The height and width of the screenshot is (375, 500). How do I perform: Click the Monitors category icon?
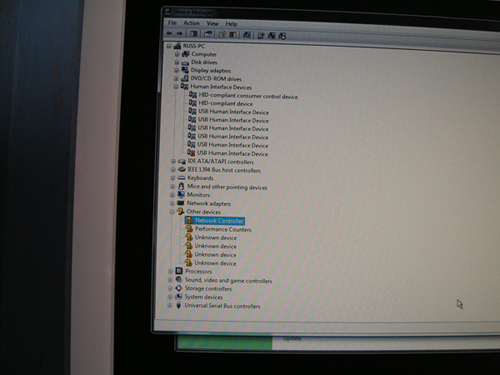(x=181, y=194)
